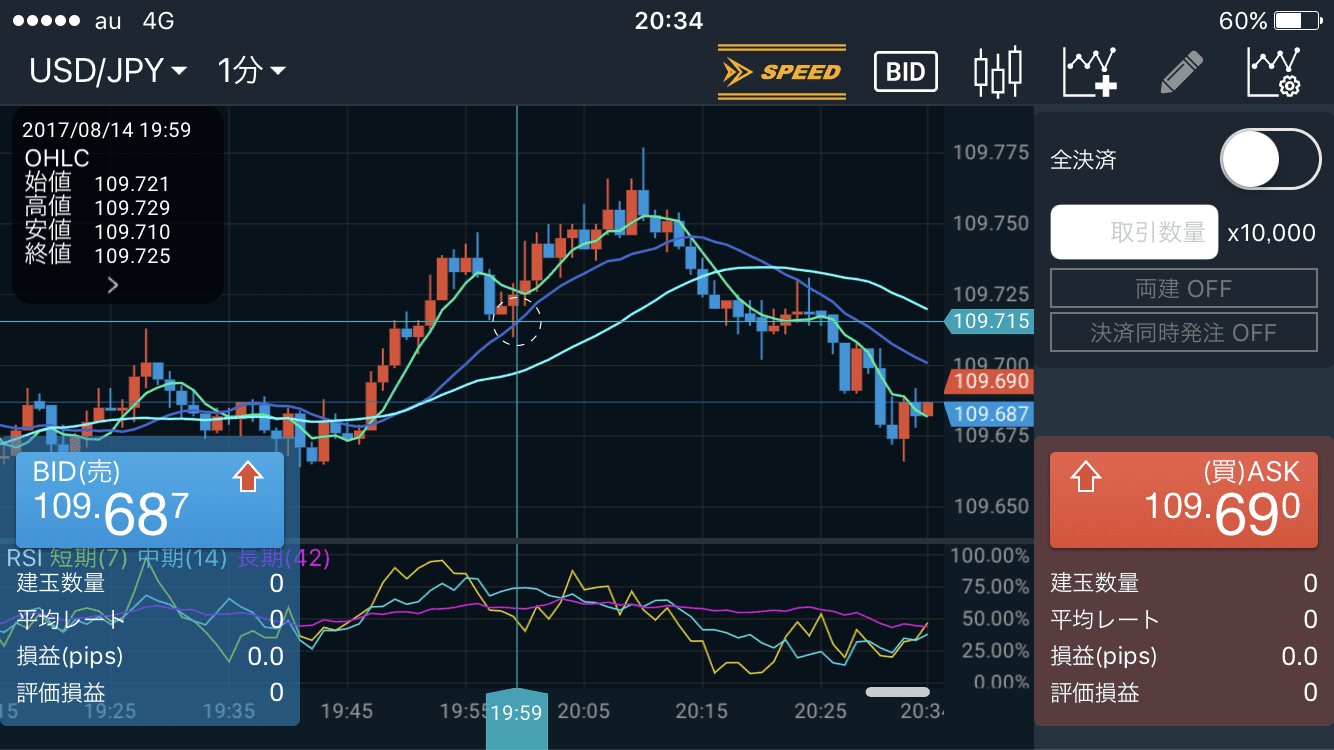Tap the chart horizontal scroll handle

(x=898, y=691)
